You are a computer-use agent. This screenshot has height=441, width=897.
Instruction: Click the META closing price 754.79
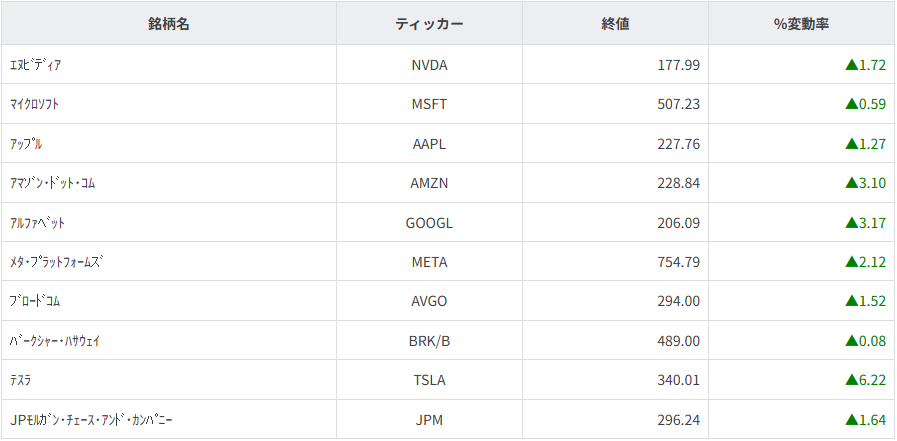point(678,262)
